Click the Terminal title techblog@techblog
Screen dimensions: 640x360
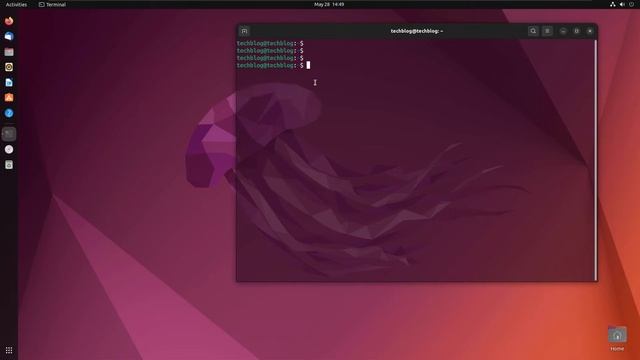coord(417,31)
